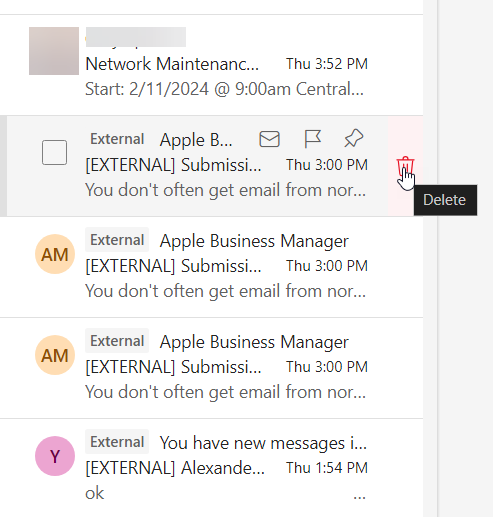The image size is (493, 517).
Task: Click External label on the Alexande... email
Action: point(117,442)
